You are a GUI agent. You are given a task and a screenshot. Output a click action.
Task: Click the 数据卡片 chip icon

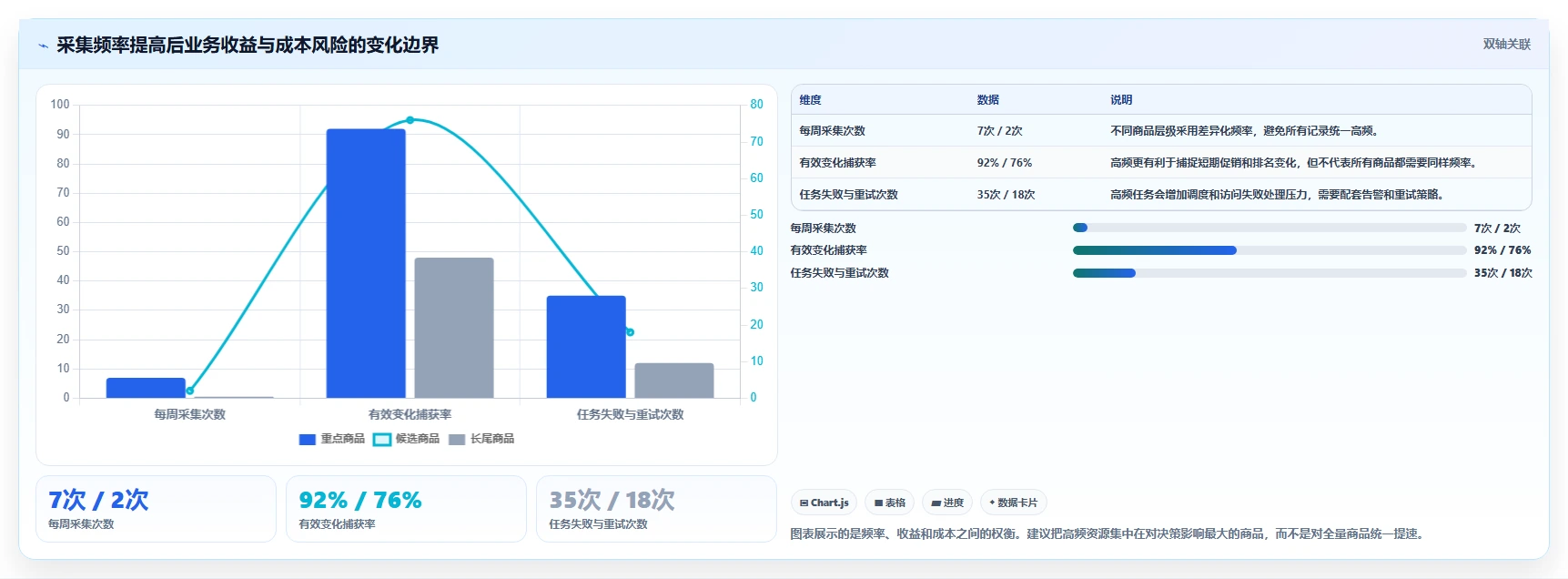click(992, 503)
